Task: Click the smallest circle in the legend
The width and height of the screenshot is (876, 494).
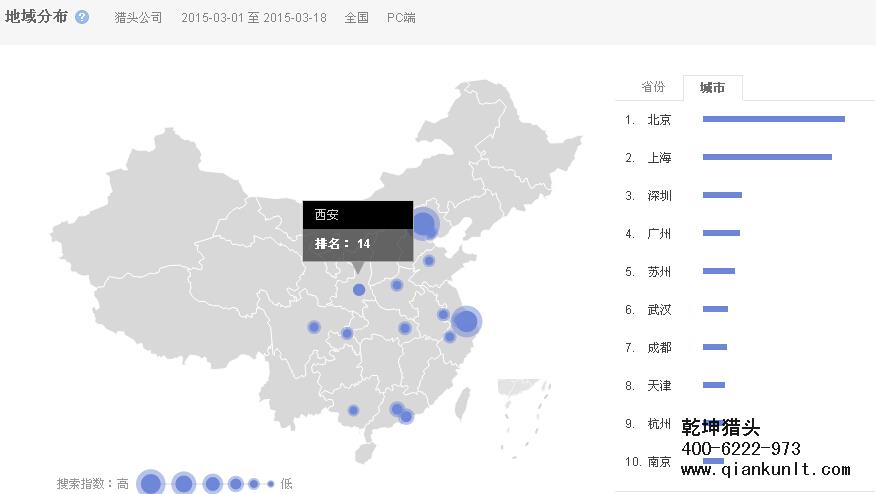Action: point(270,484)
